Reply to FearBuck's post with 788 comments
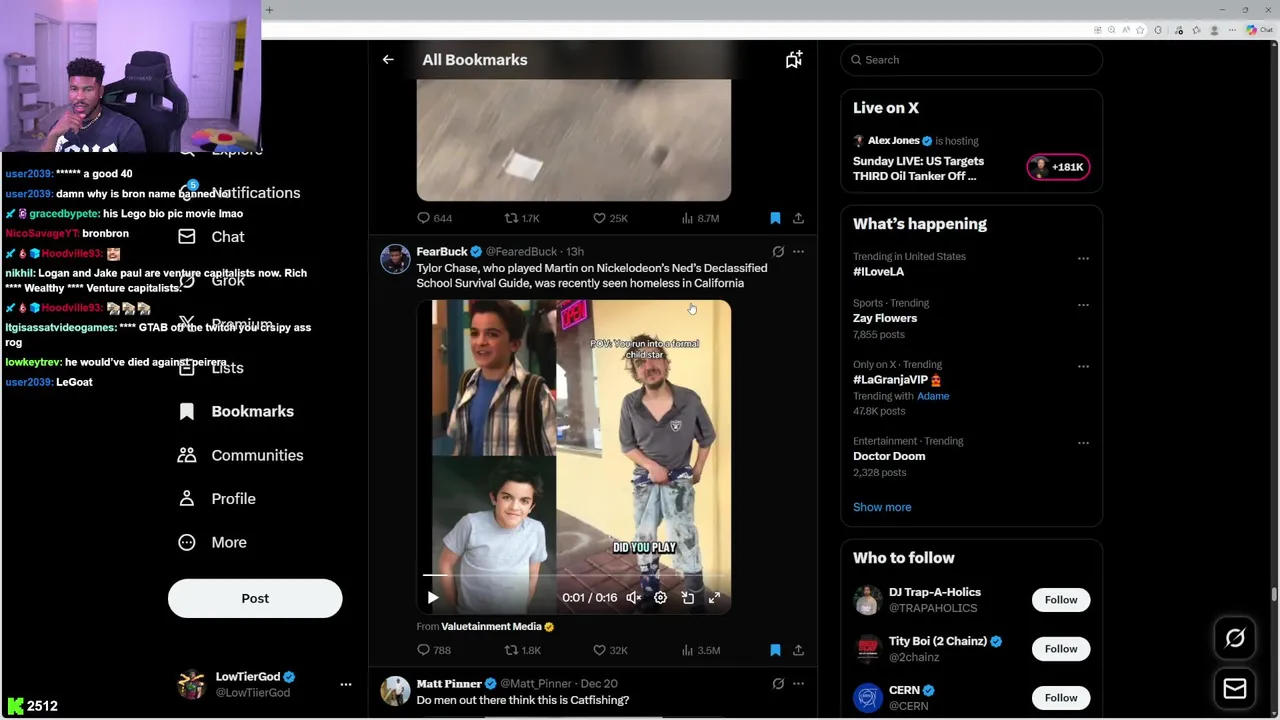 [434, 650]
